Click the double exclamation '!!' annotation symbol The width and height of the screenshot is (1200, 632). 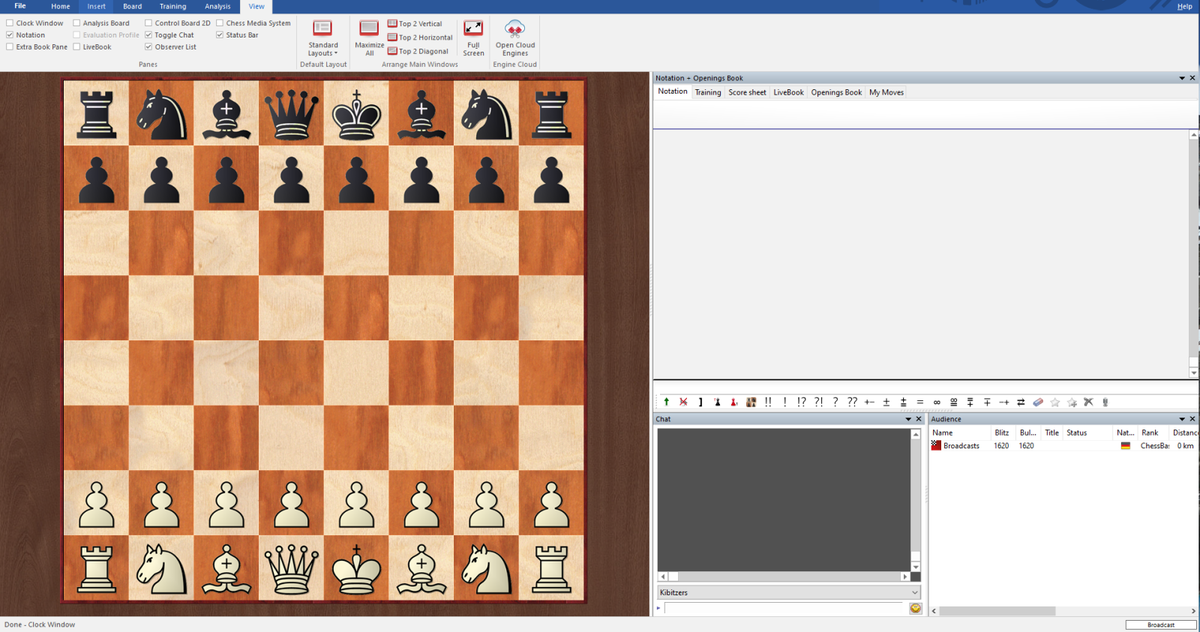coord(767,402)
